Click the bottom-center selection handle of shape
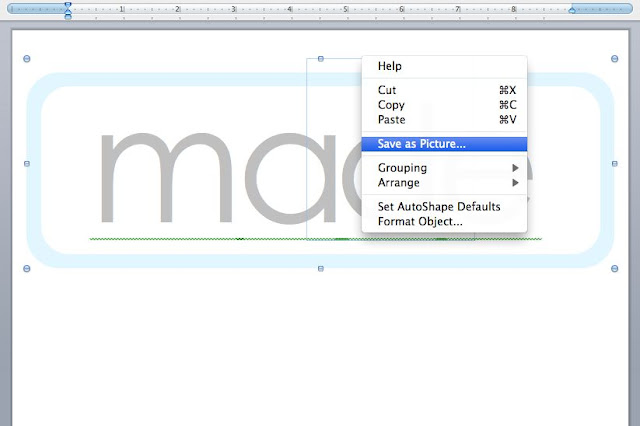640x426 pixels. pyautogui.click(x=321, y=268)
